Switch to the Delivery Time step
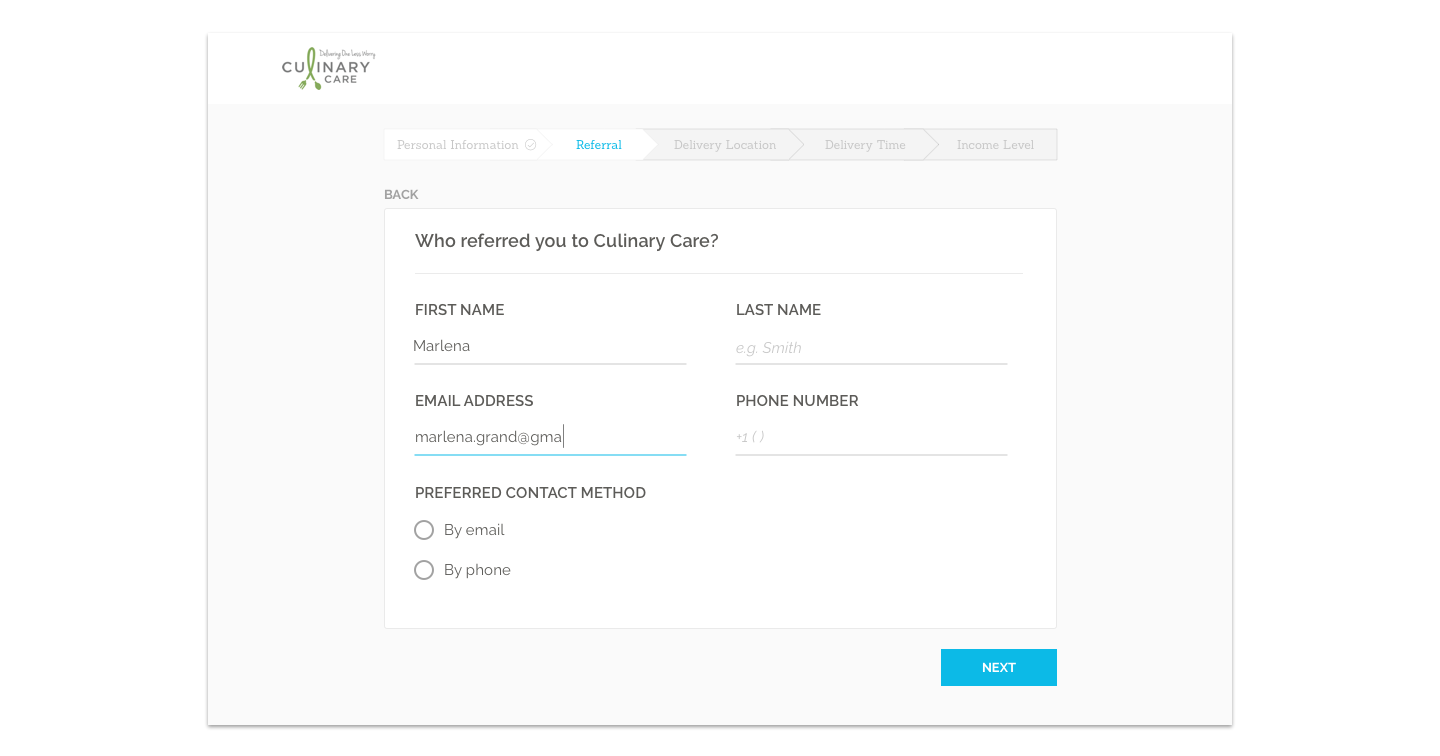This screenshot has width=1440, height=756. tap(865, 145)
